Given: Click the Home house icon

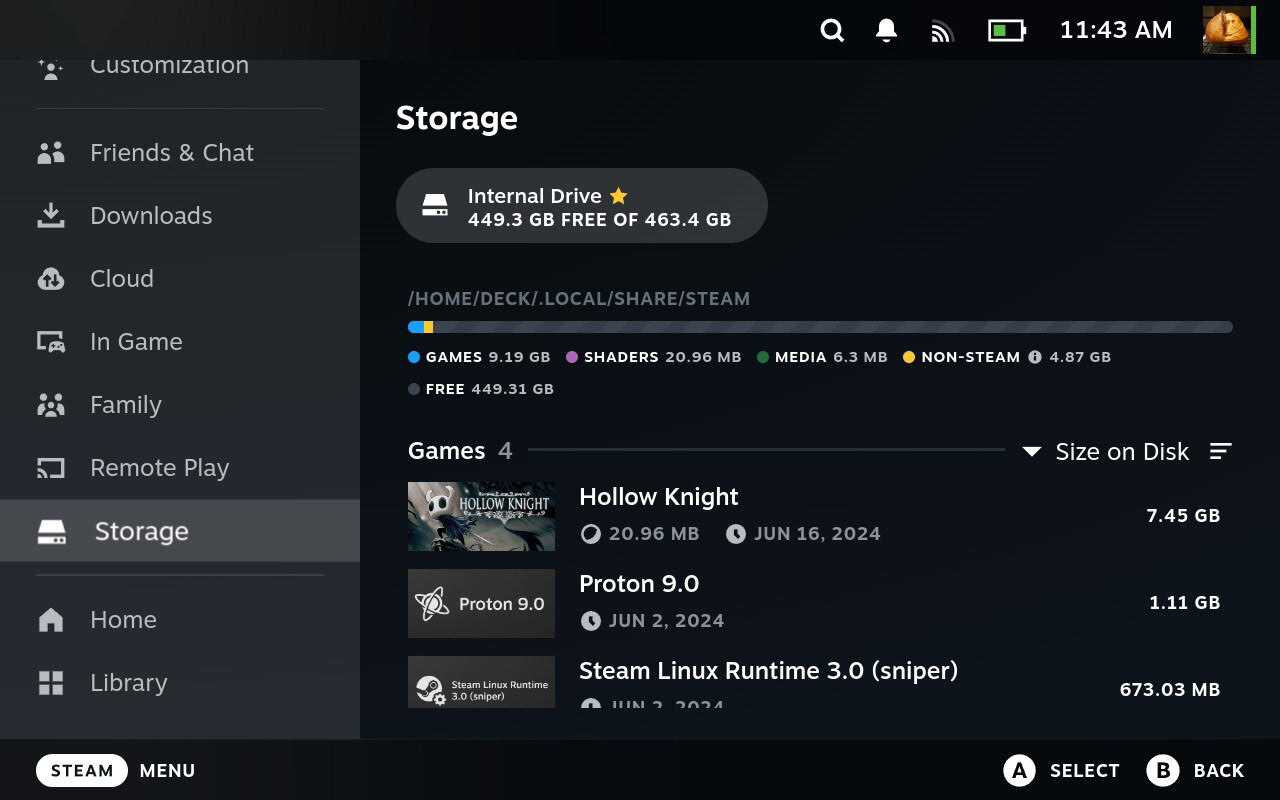Looking at the screenshot, I should 51,620.
